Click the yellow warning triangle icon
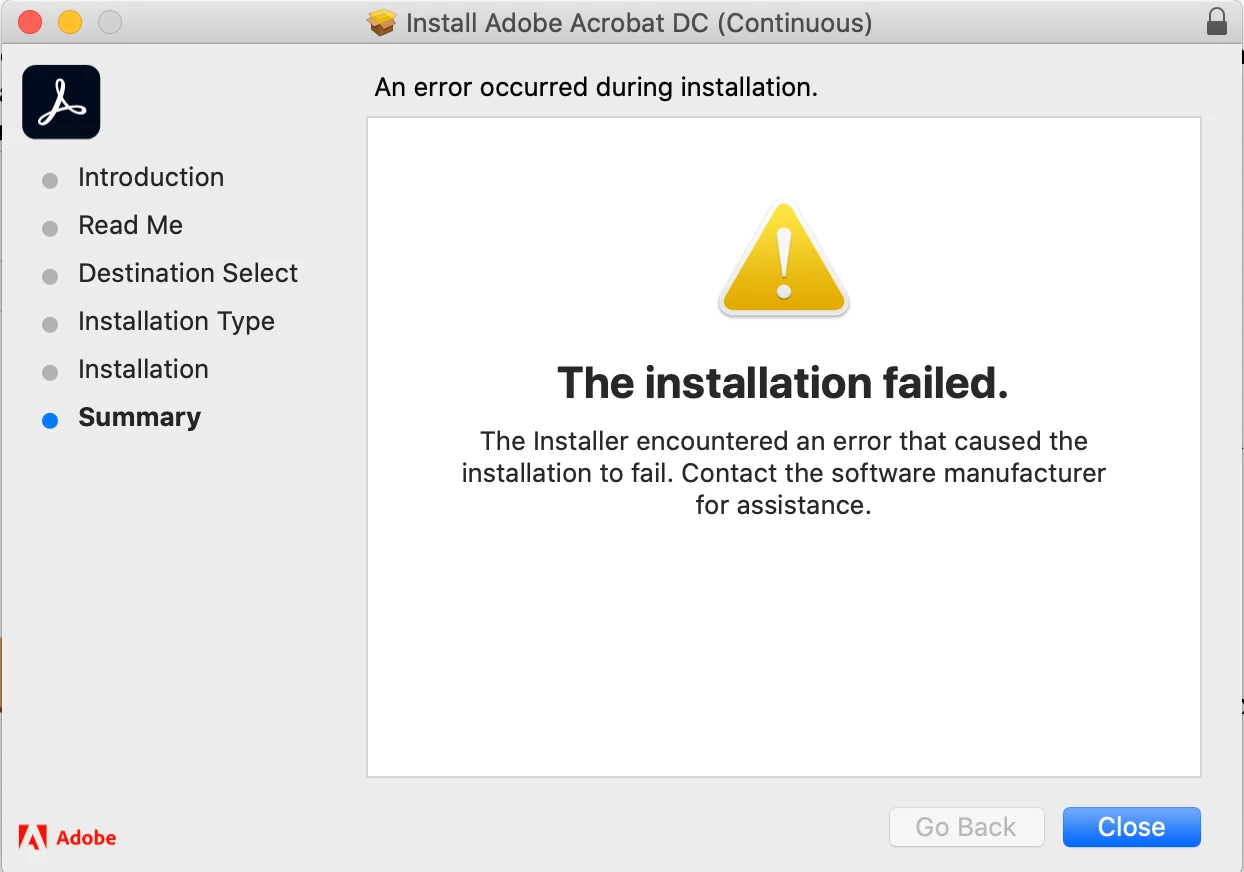 tap(784, 259)
